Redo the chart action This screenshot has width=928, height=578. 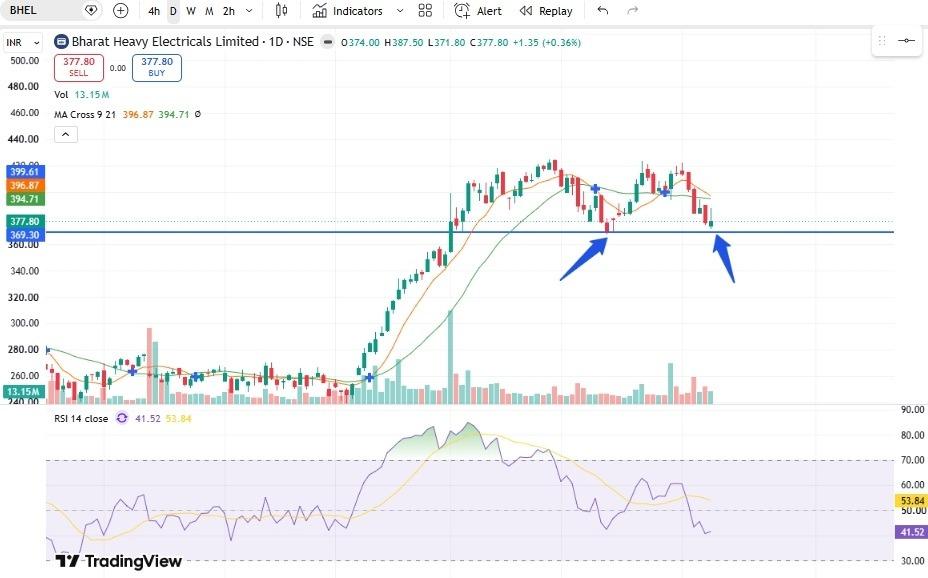633,11
